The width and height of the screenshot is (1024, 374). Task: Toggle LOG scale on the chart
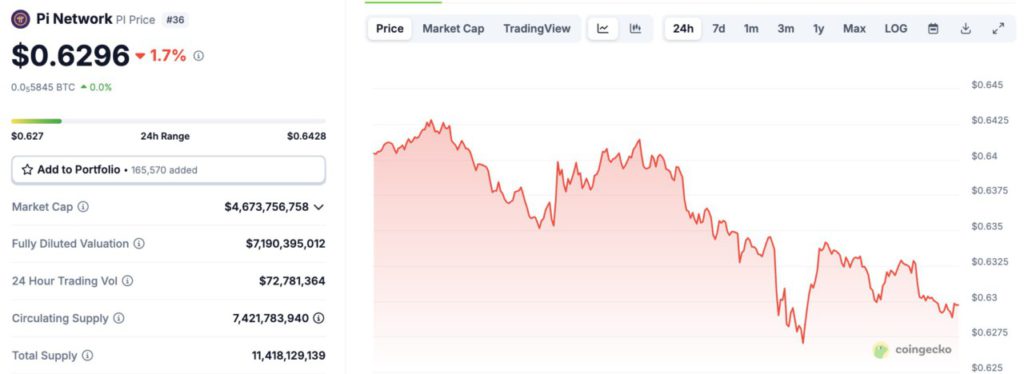(896, 29)
